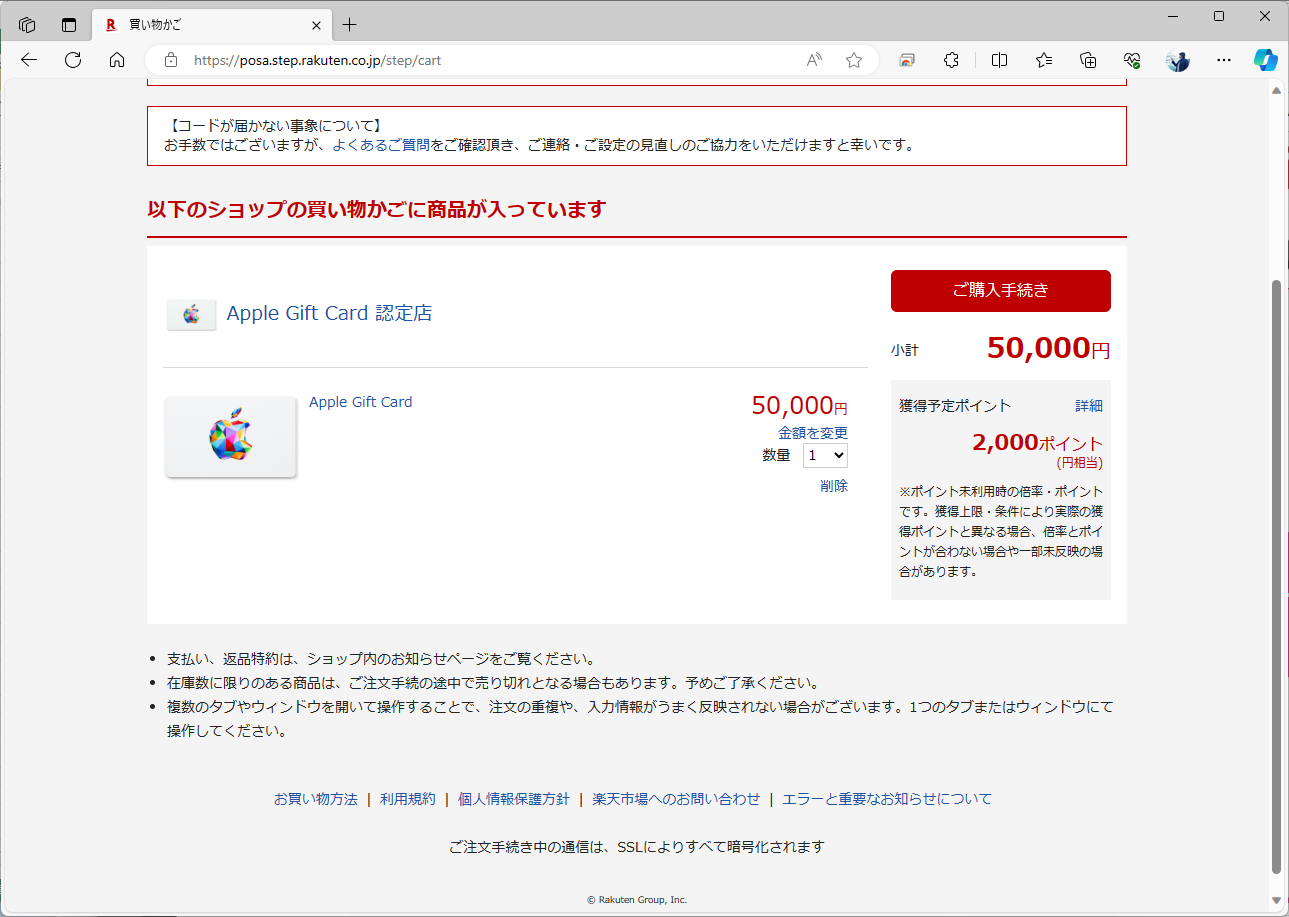The width and height of the screenshot is (1289, 917).
Task: Open the よくあるご質問 link
Action: tap(381, 145)
